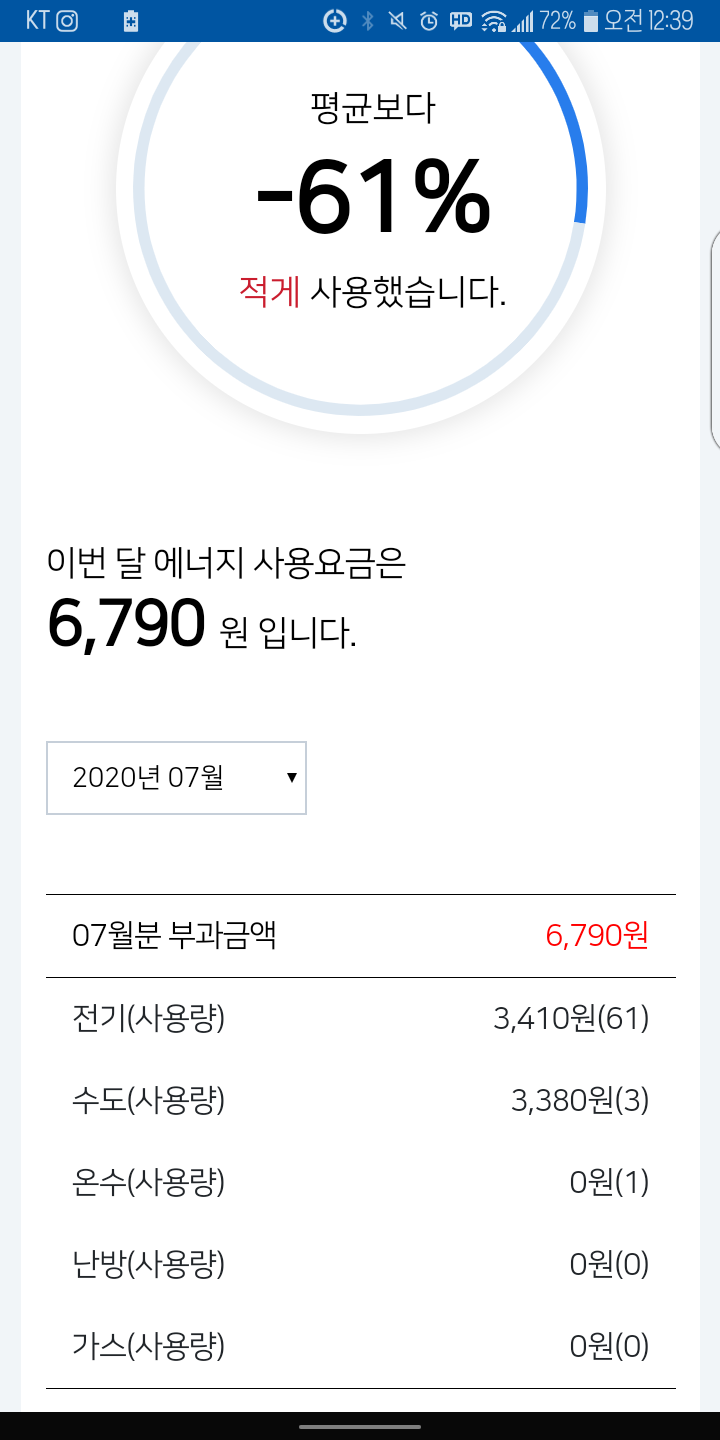
Task: Tap the 수도(사용량) row
Action: [360, 1101]
